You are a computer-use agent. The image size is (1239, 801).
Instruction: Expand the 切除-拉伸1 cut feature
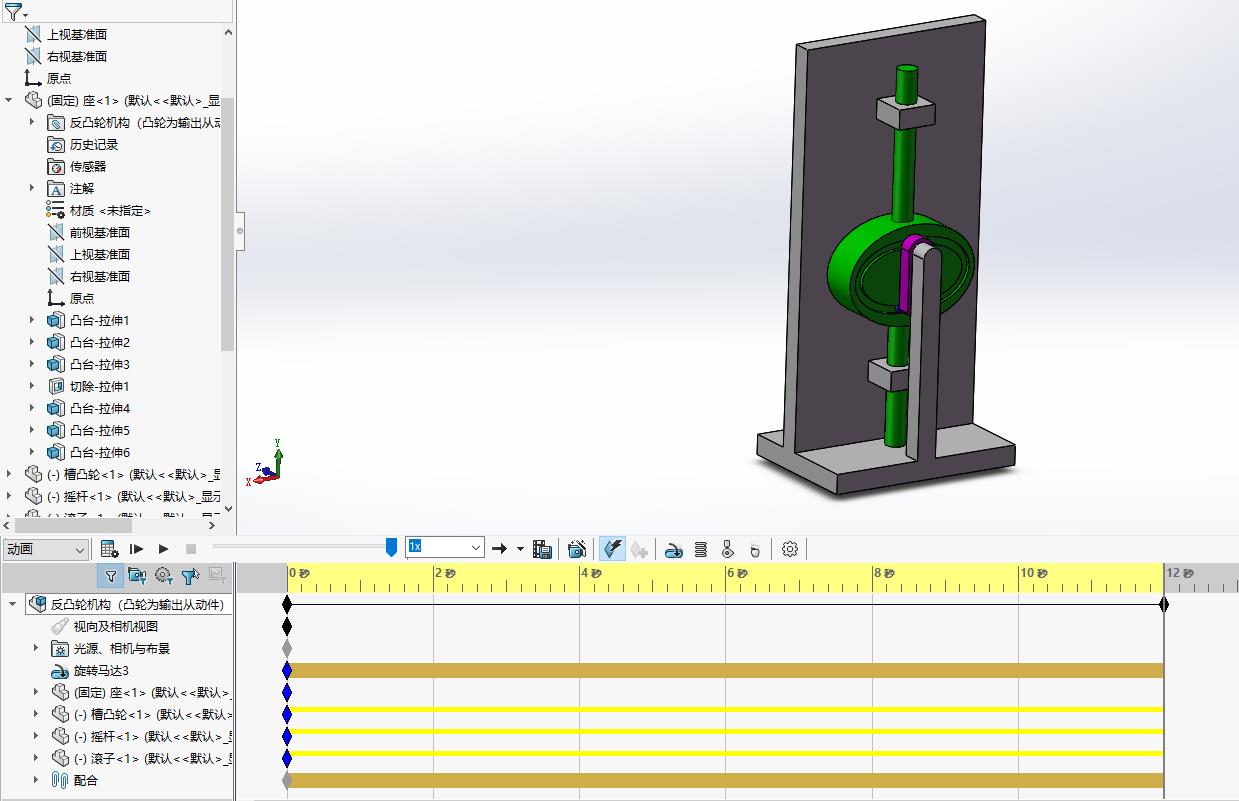coord(32,386)
